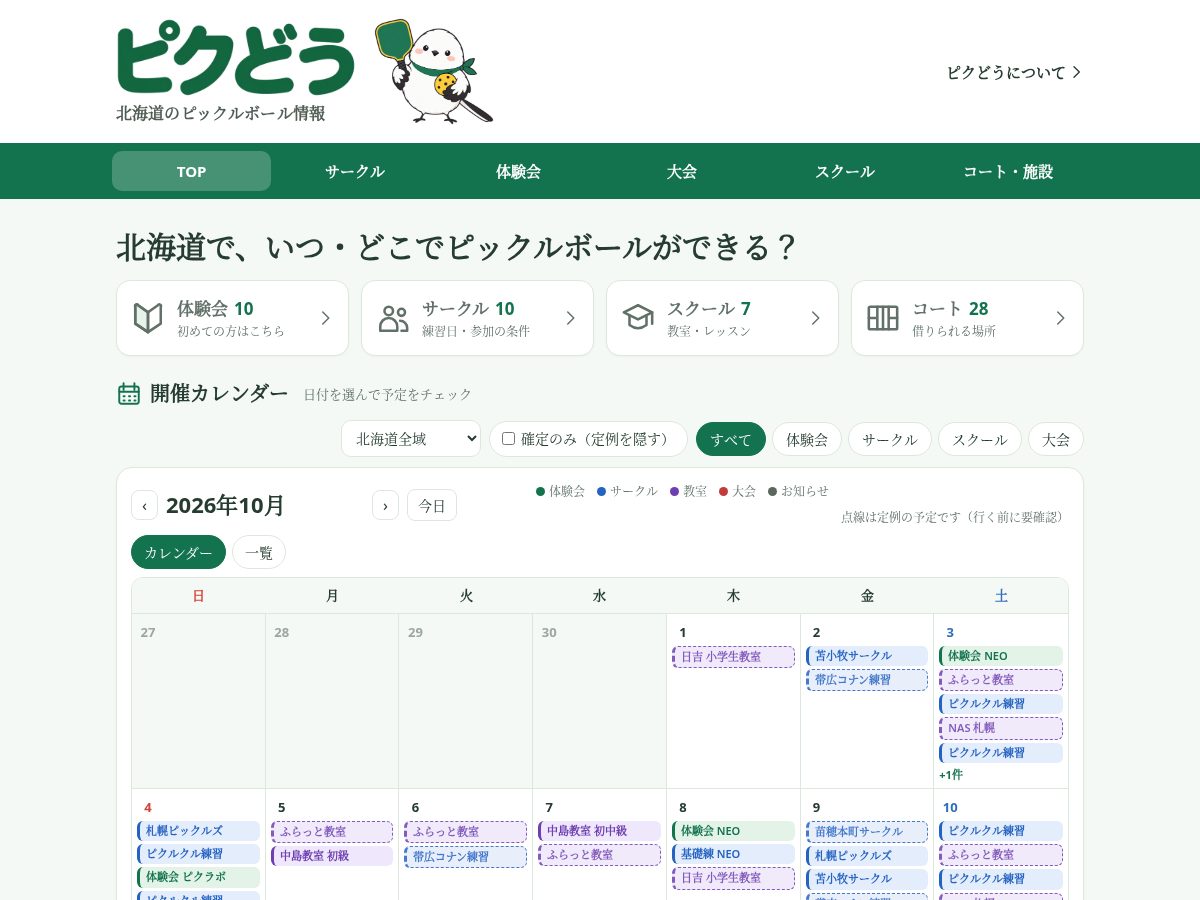Go to the previous month
The height and width of the screenshot is (900, 1200).
(144, 505)
